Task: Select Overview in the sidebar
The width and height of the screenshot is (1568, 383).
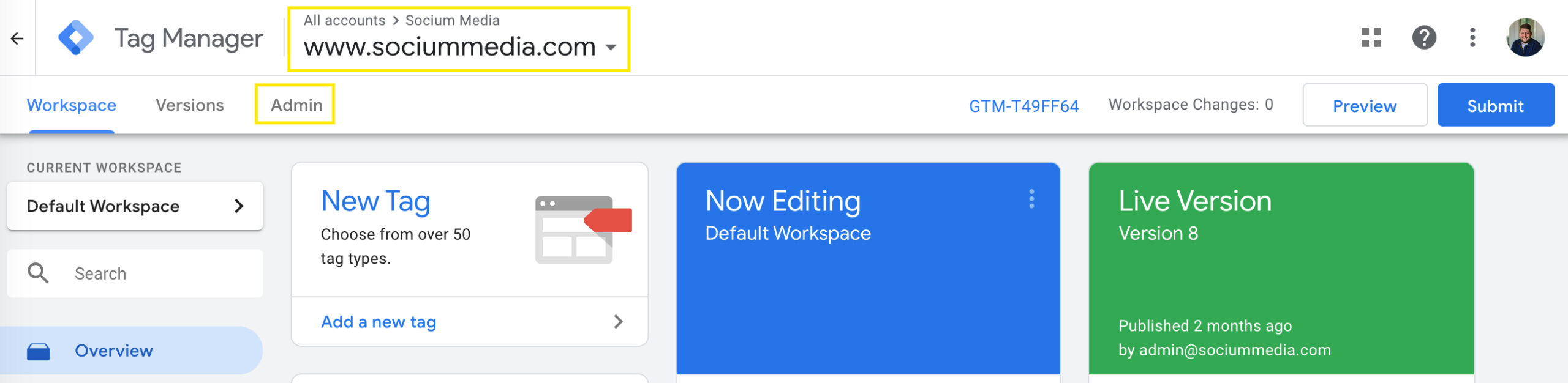Action: click(x=131, y=351)
